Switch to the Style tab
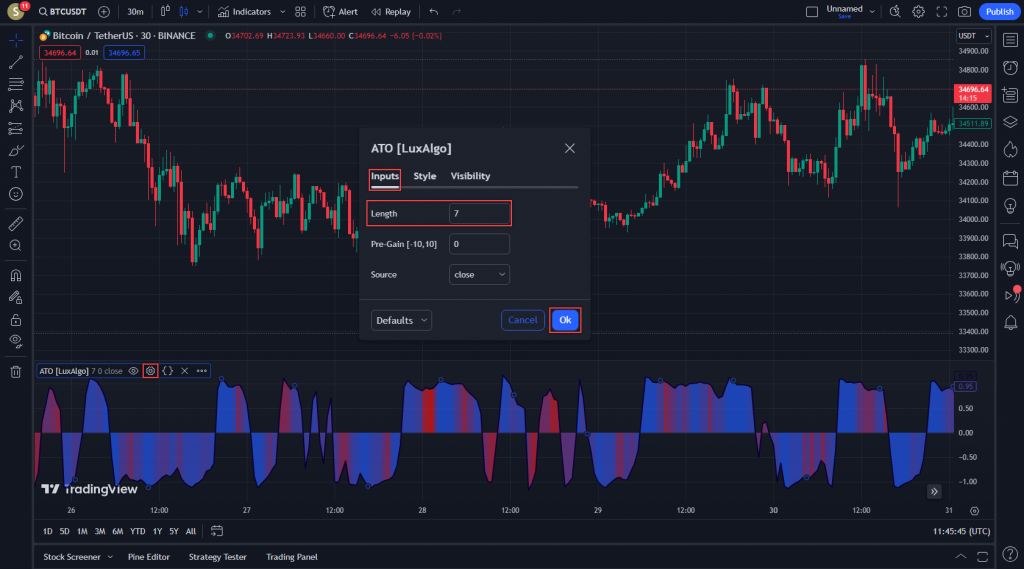 [424, 176]
